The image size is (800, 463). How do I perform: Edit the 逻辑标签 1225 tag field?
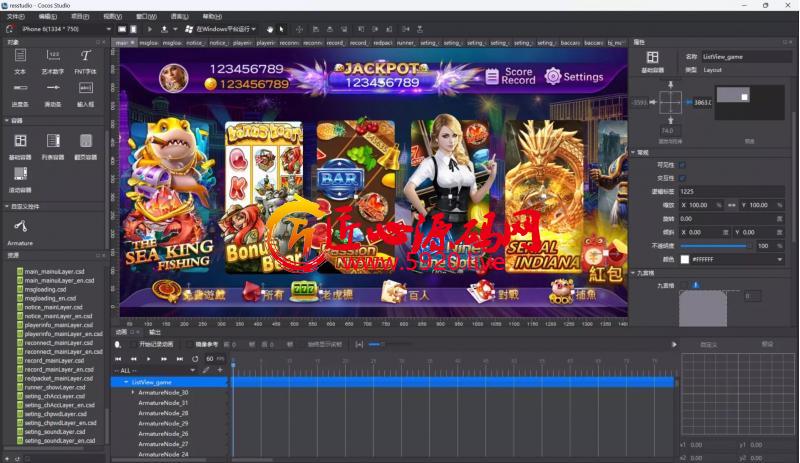coord(732,191)
